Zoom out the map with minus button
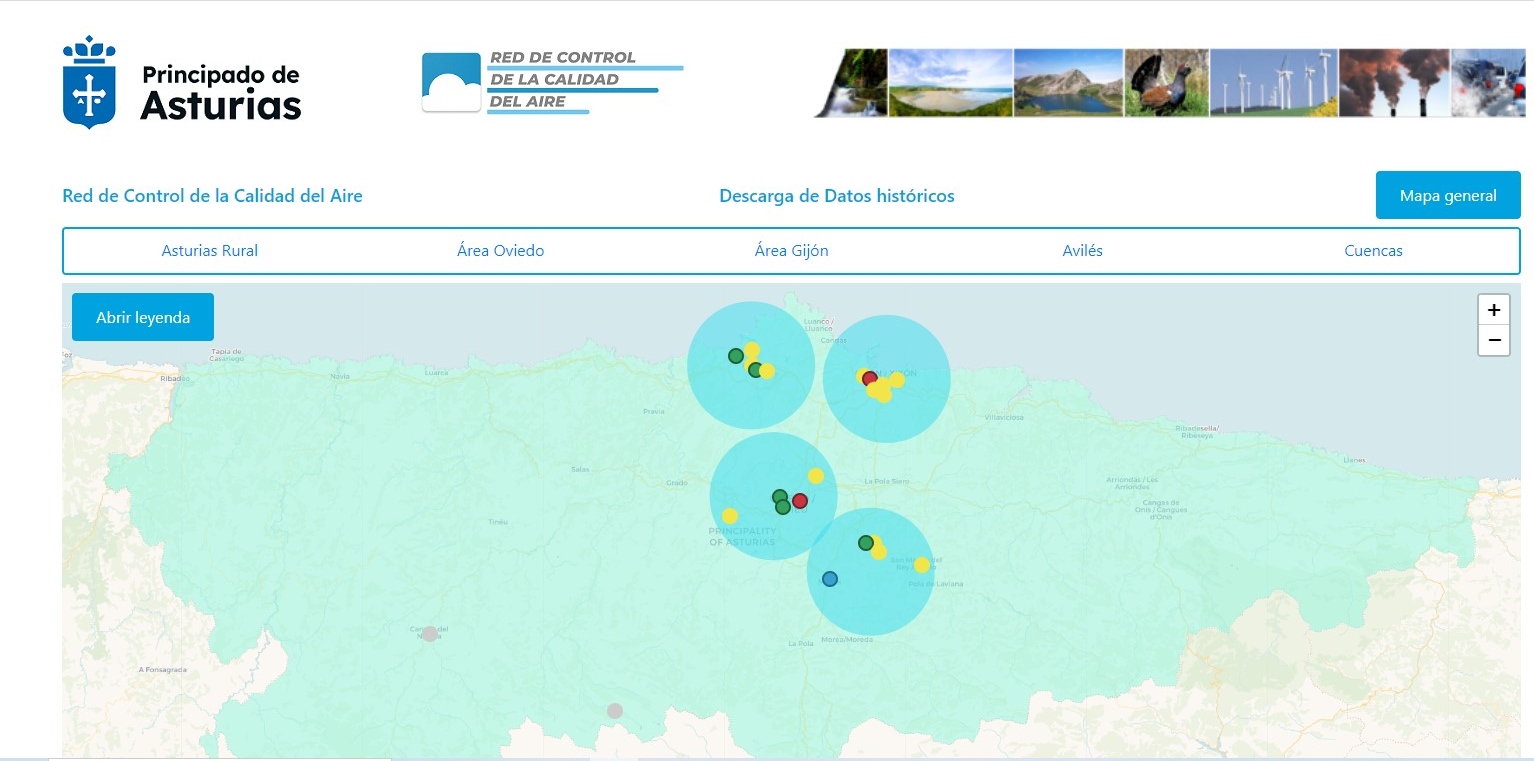 [1493, 341]
